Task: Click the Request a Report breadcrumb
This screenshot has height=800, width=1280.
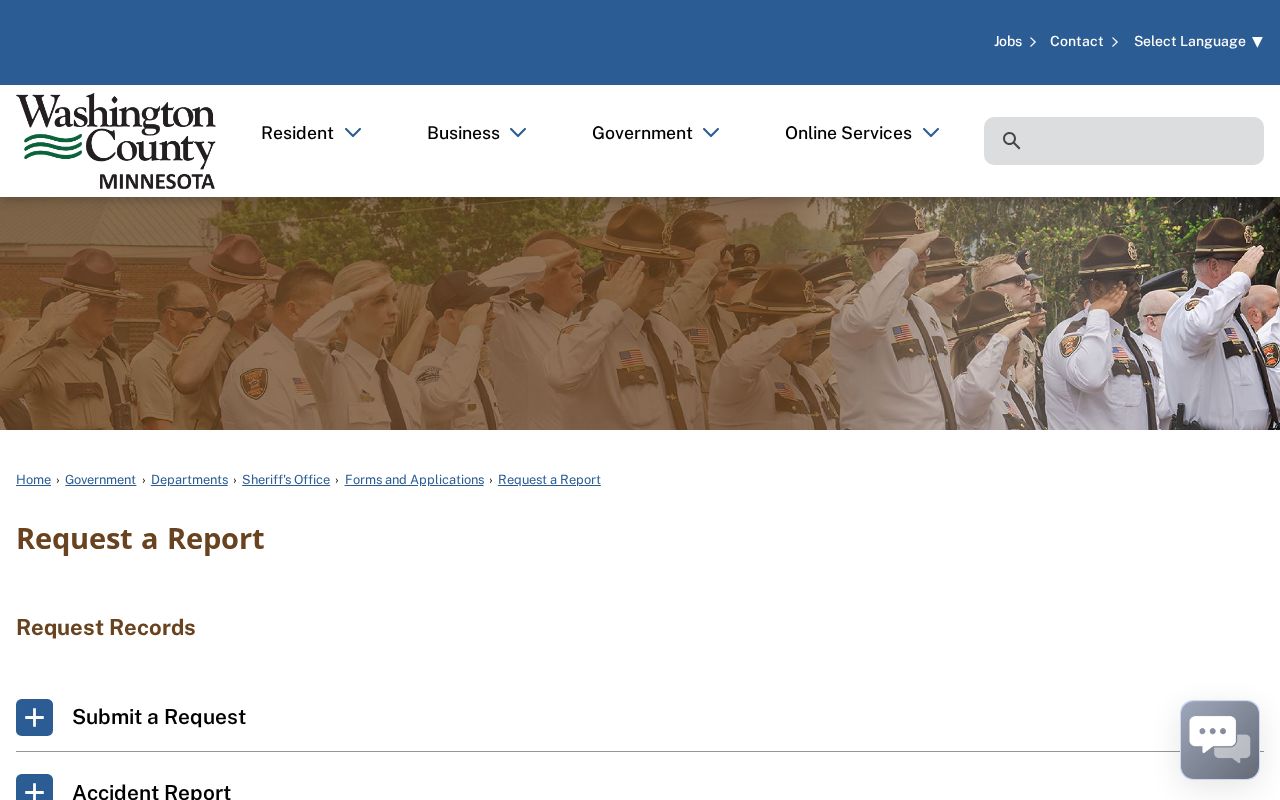Action: pyautogui.click(x=549, y=480)
